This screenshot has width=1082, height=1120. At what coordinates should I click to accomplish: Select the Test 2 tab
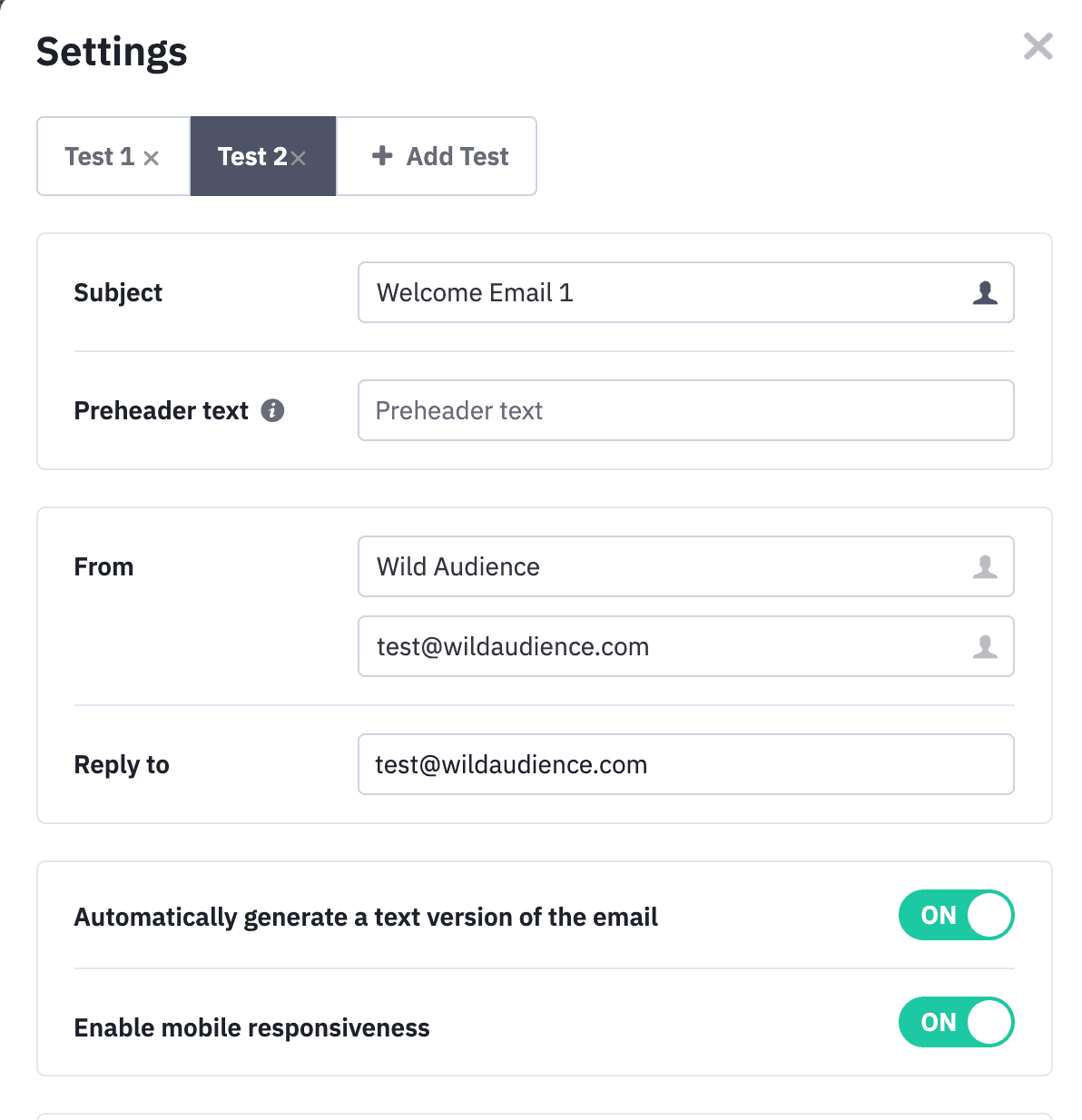tap(263, 156)
